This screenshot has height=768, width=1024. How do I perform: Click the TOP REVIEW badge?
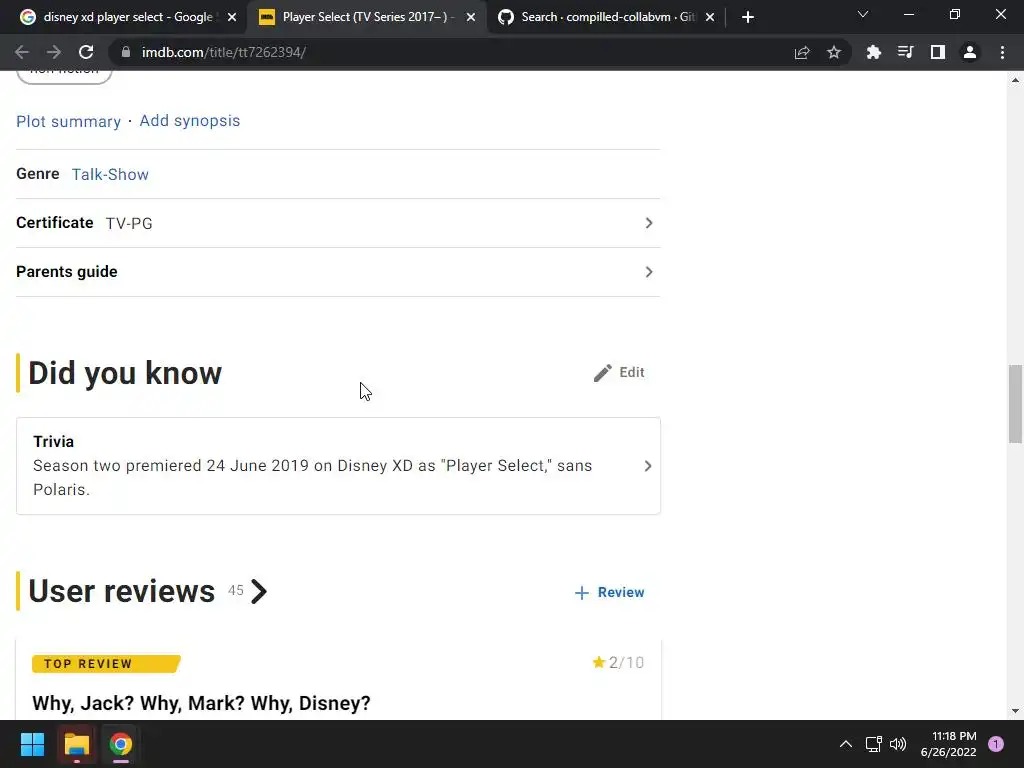point(106,664)
